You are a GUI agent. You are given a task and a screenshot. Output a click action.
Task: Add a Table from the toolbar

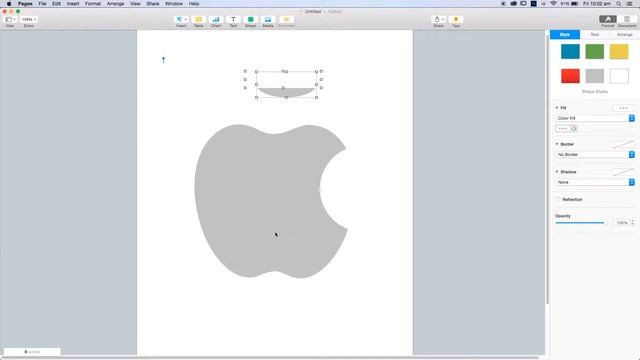[198, 19]
